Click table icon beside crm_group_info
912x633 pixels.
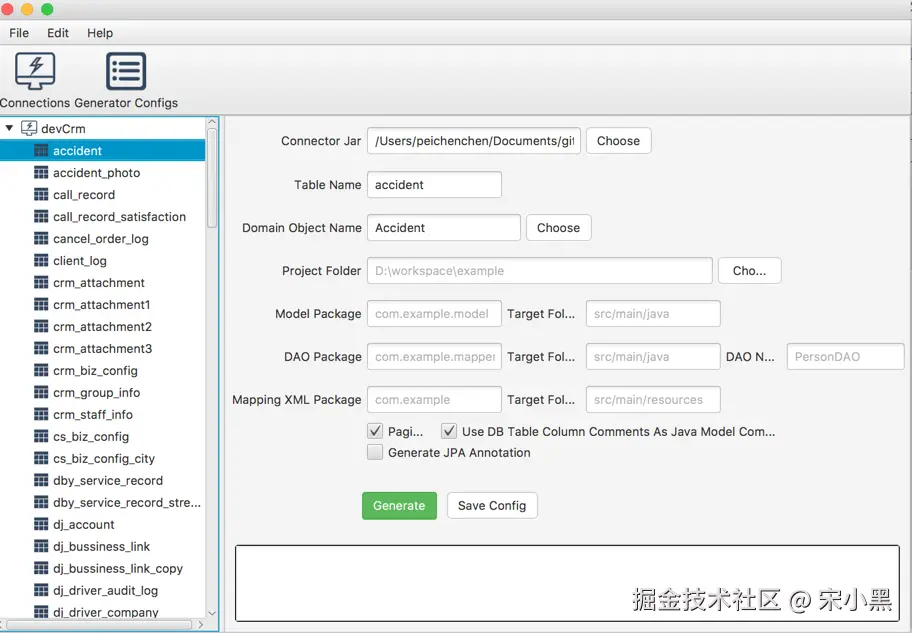click(41, 393)
